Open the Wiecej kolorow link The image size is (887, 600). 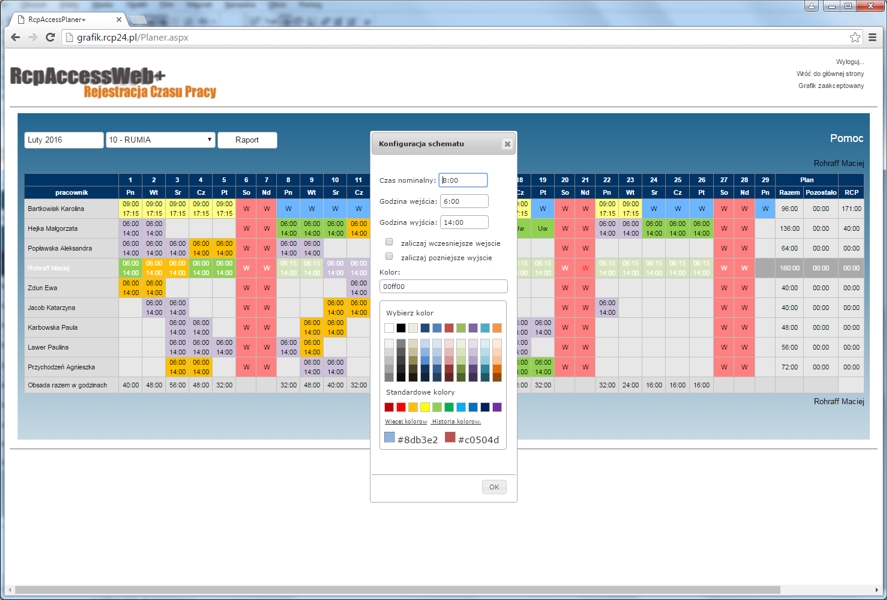406,422
